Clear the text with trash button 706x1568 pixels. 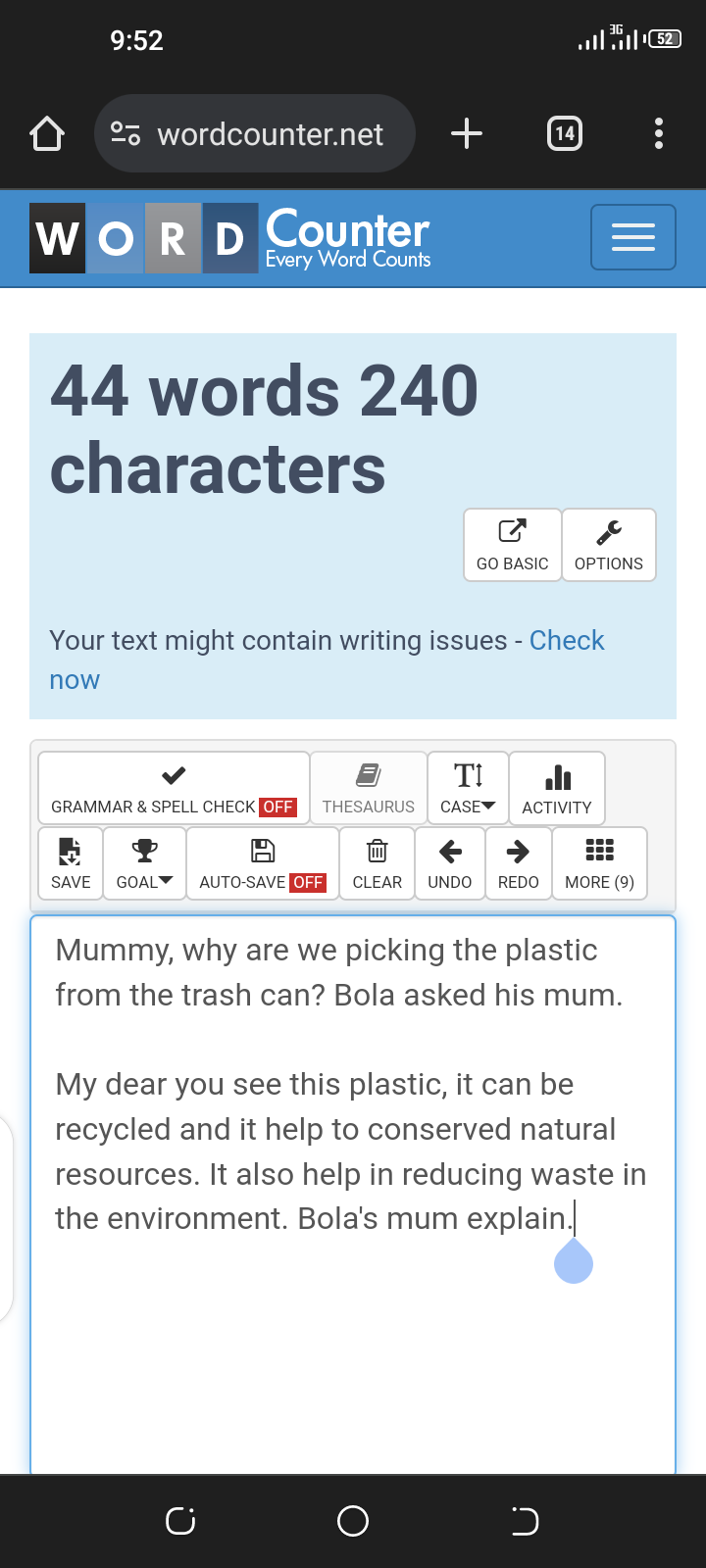(x=378, y=863)
